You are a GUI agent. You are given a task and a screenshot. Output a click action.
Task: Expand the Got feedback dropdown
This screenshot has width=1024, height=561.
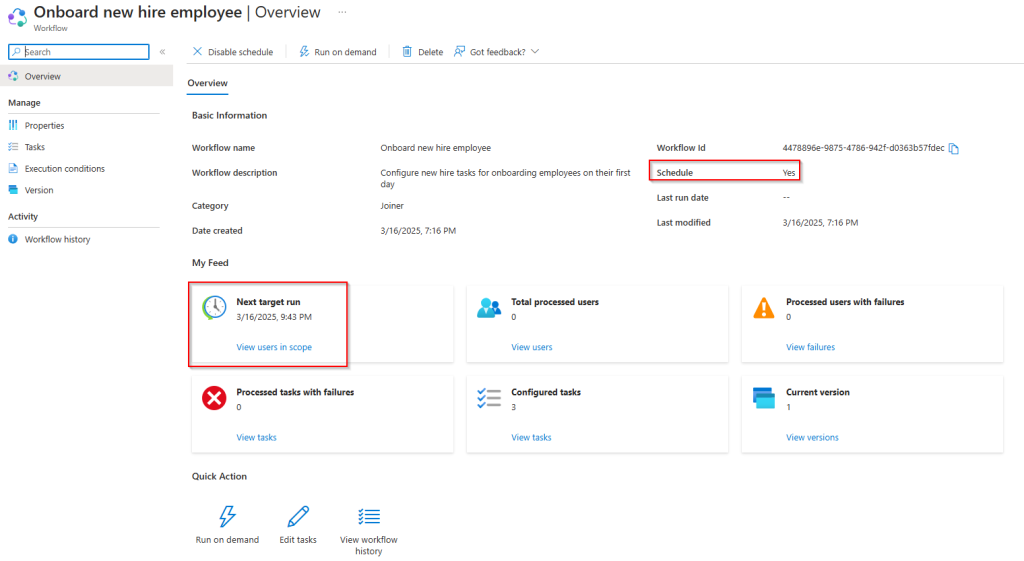(x=535, y=52)
